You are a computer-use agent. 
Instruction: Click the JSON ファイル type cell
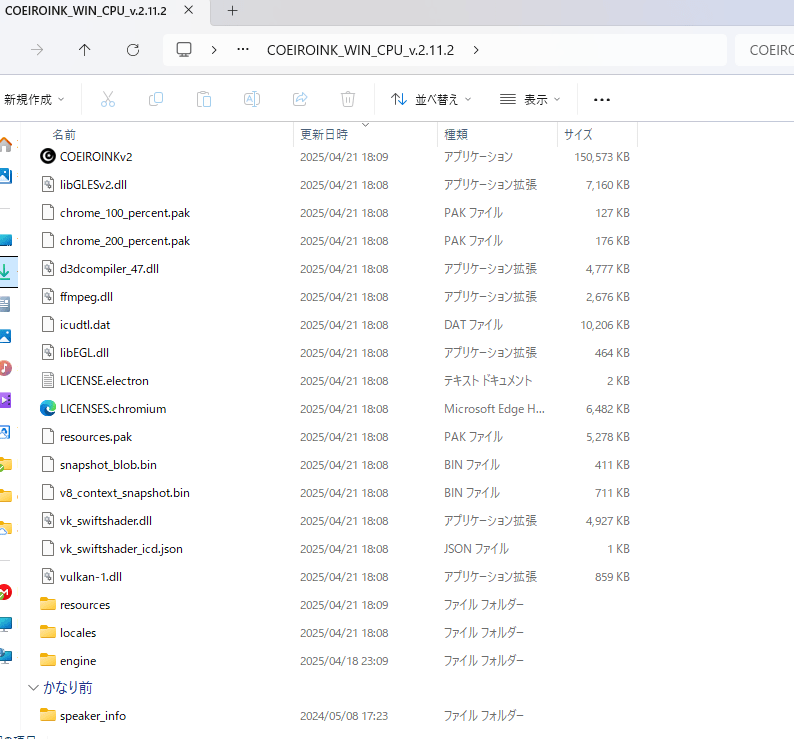point(477,549)
